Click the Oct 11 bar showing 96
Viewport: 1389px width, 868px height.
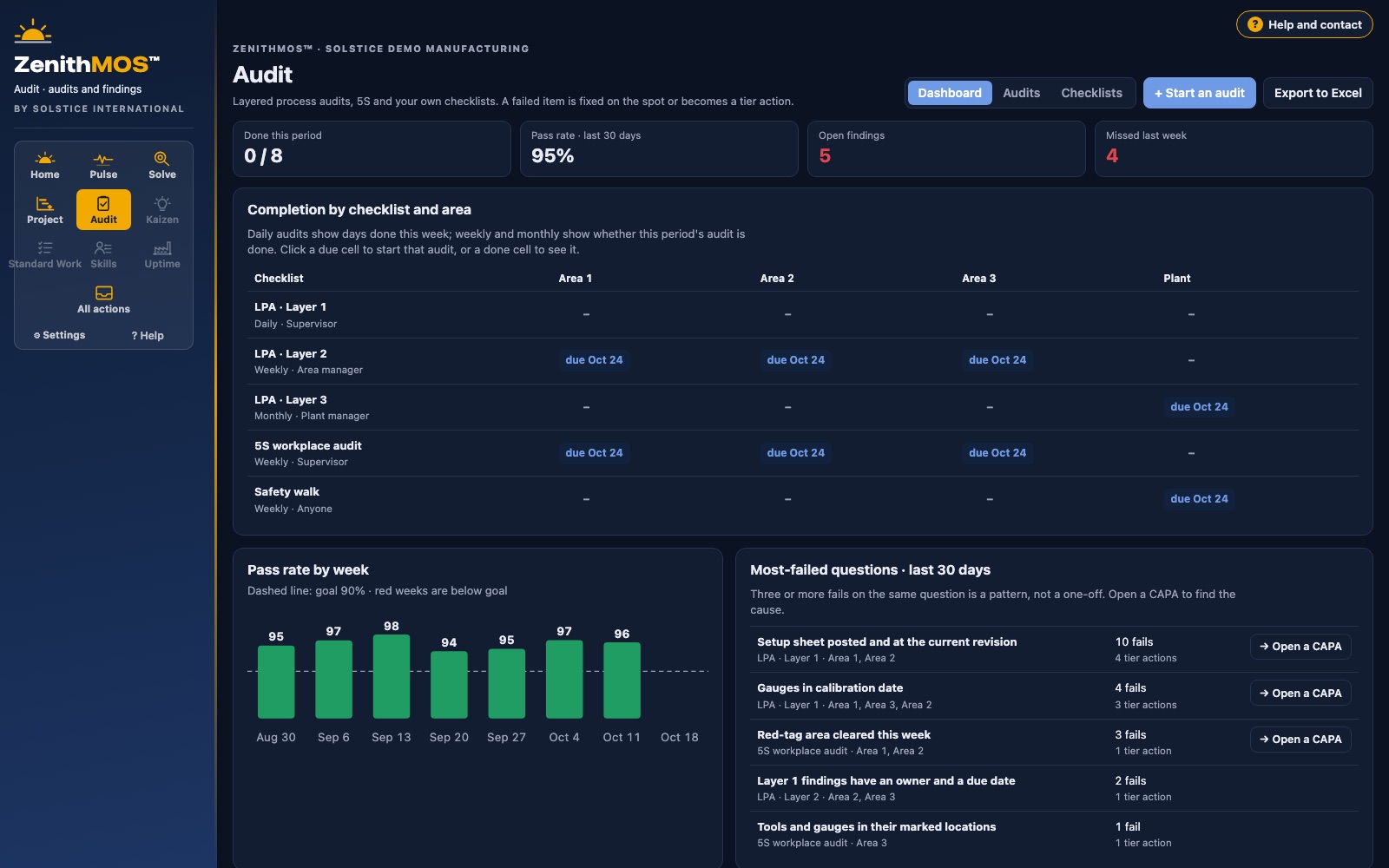pyautogui.click(x=622, y=681)
